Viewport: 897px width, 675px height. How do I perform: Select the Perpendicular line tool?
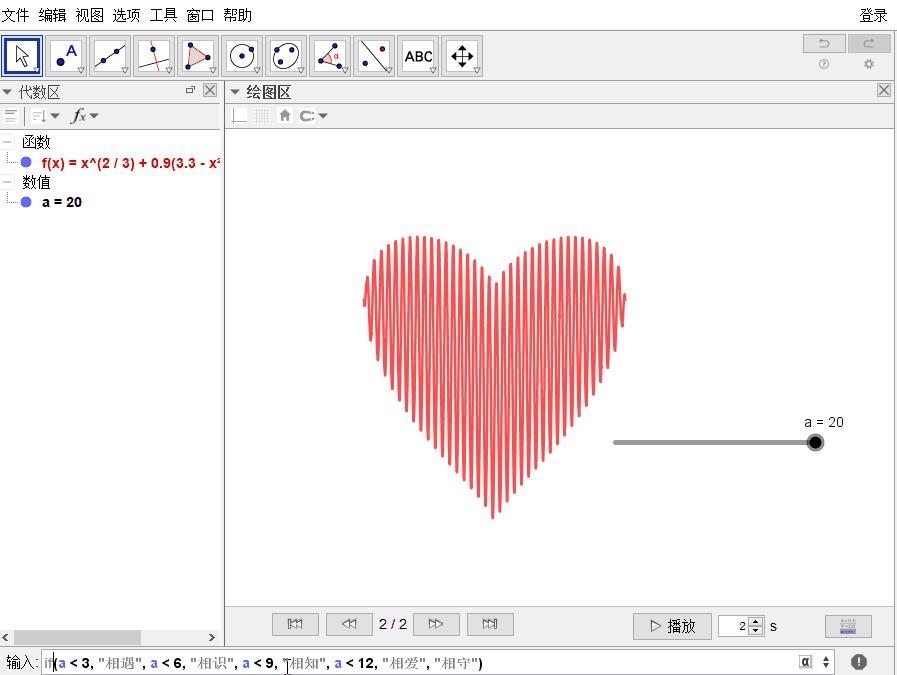tap(154, 56)
